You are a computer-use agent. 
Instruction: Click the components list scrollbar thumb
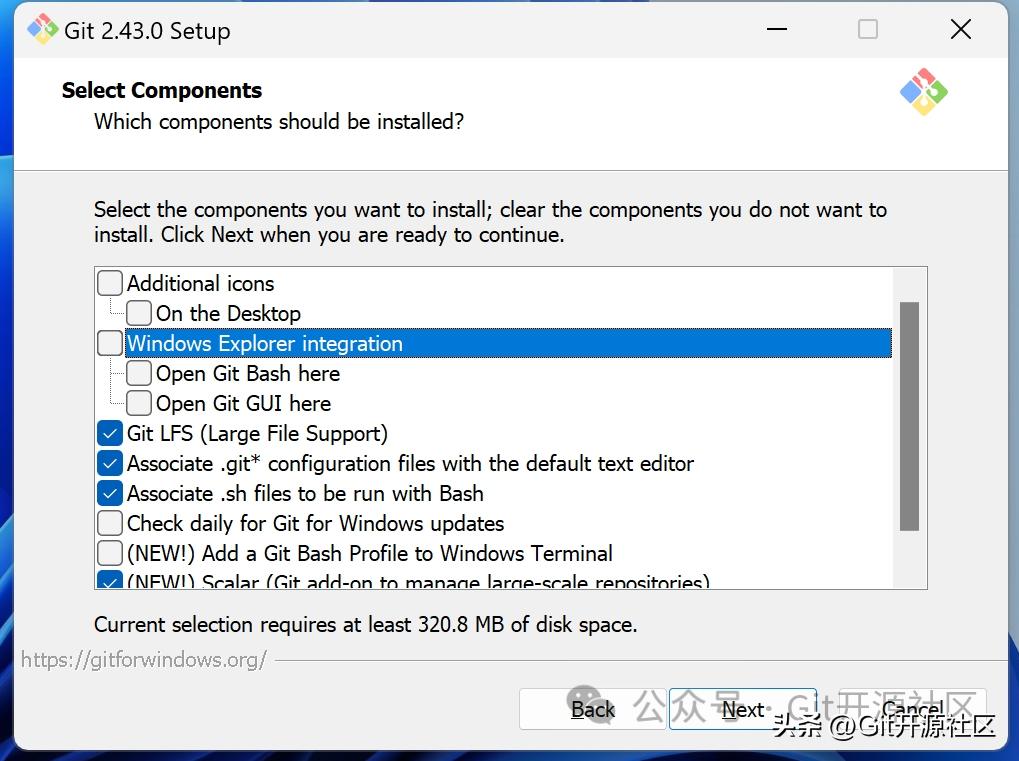point(909,415)
